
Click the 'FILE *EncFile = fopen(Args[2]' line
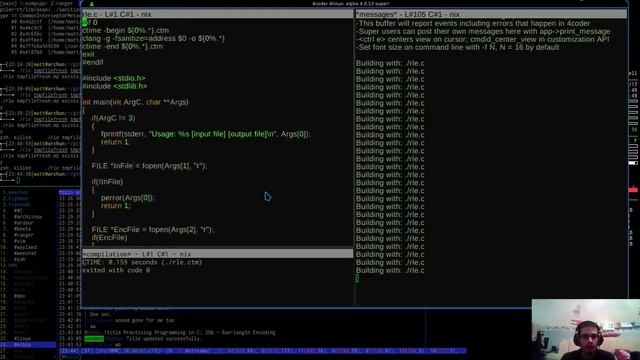(x=153, y=229)
